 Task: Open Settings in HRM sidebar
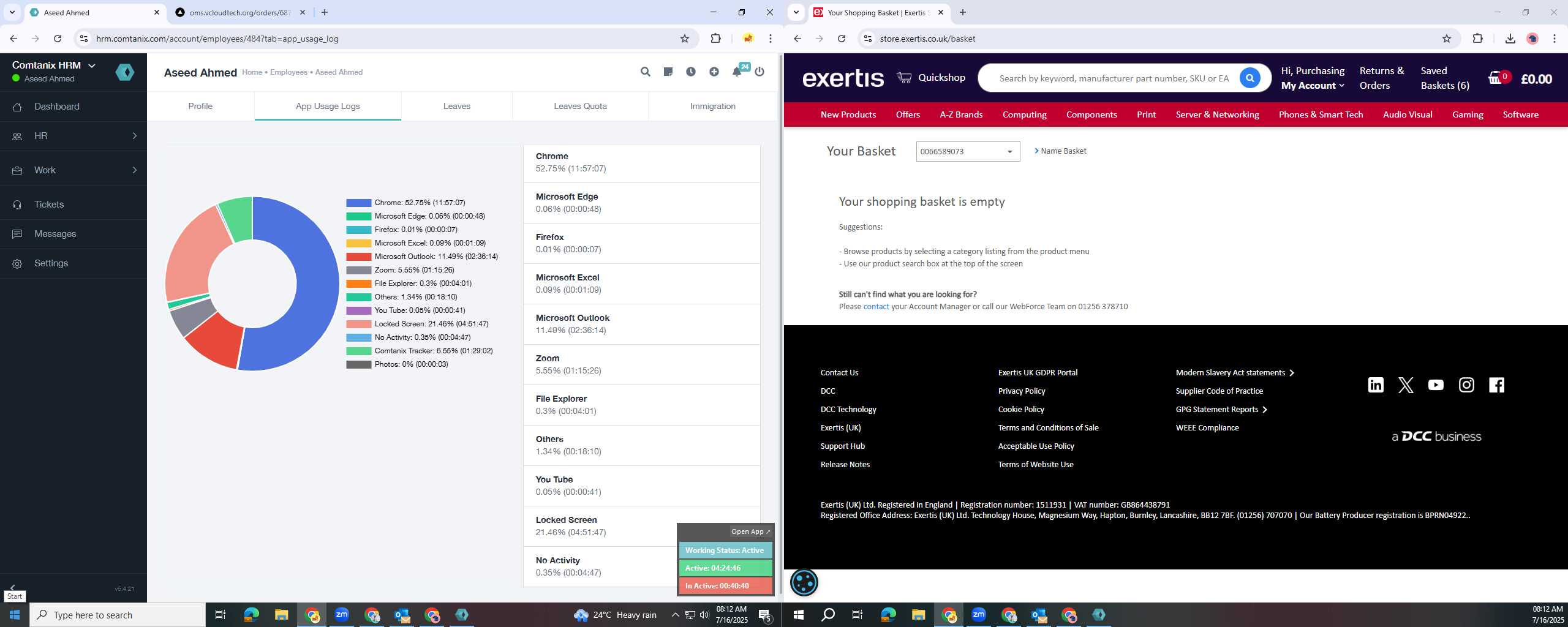pyautogui.click(x=73, y=263)
